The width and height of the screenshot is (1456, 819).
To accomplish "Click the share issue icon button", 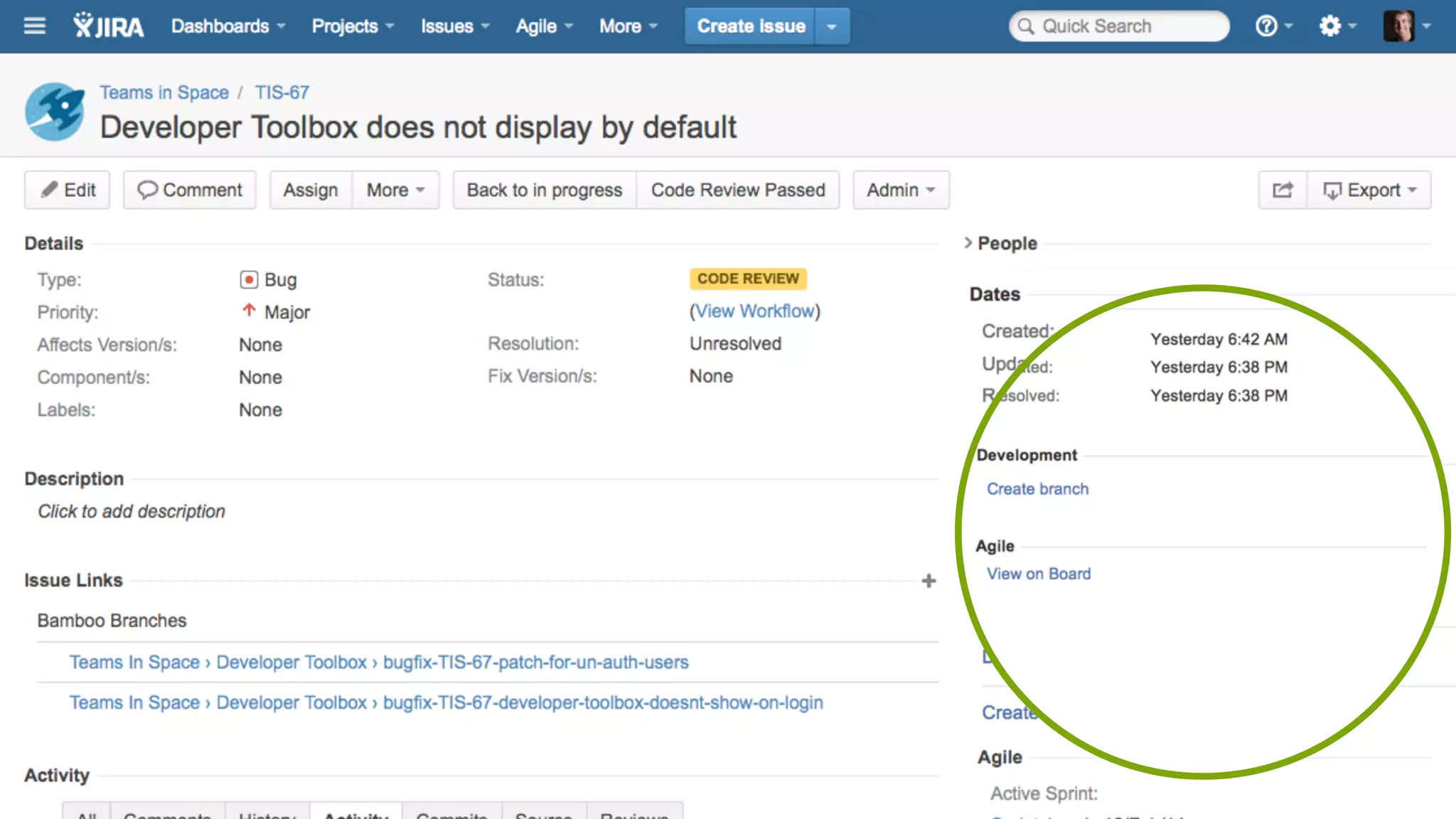I will point(1283,190).
